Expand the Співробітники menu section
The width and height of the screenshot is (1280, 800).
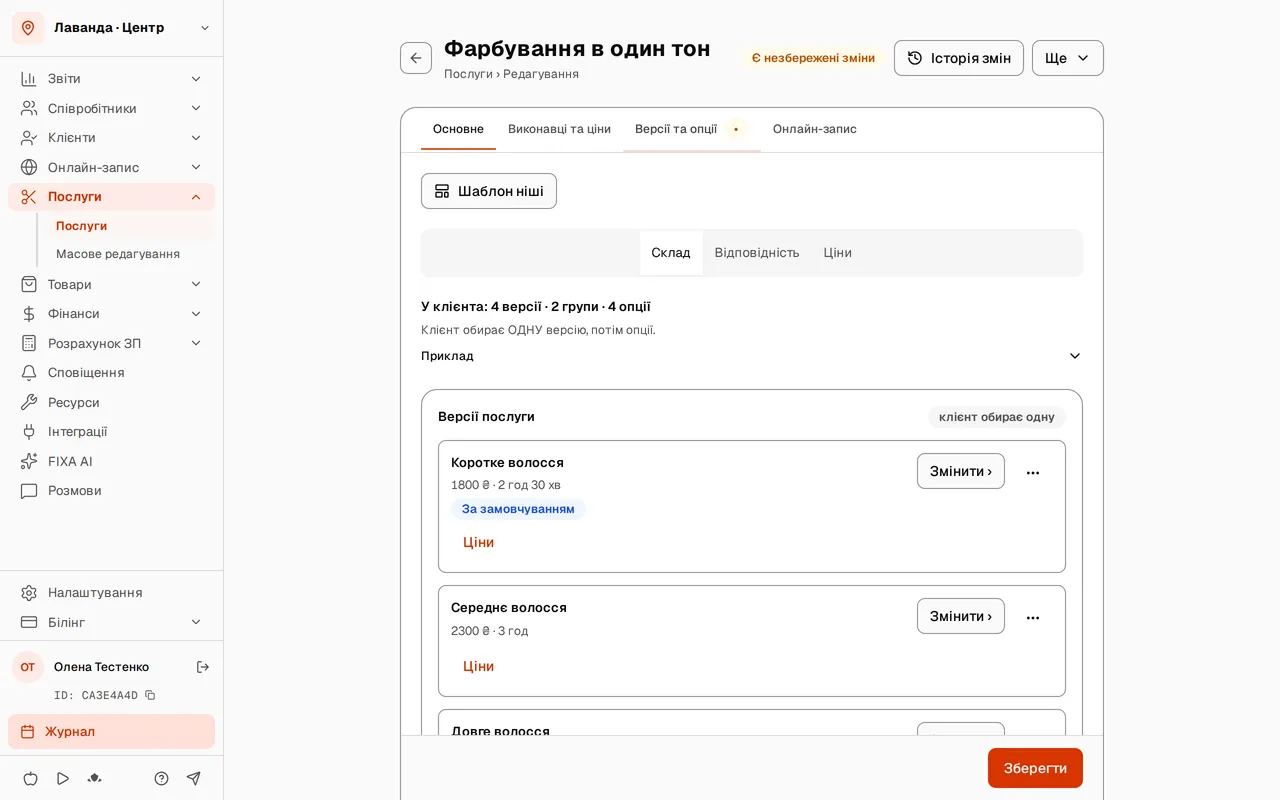[x=196, y=108]
